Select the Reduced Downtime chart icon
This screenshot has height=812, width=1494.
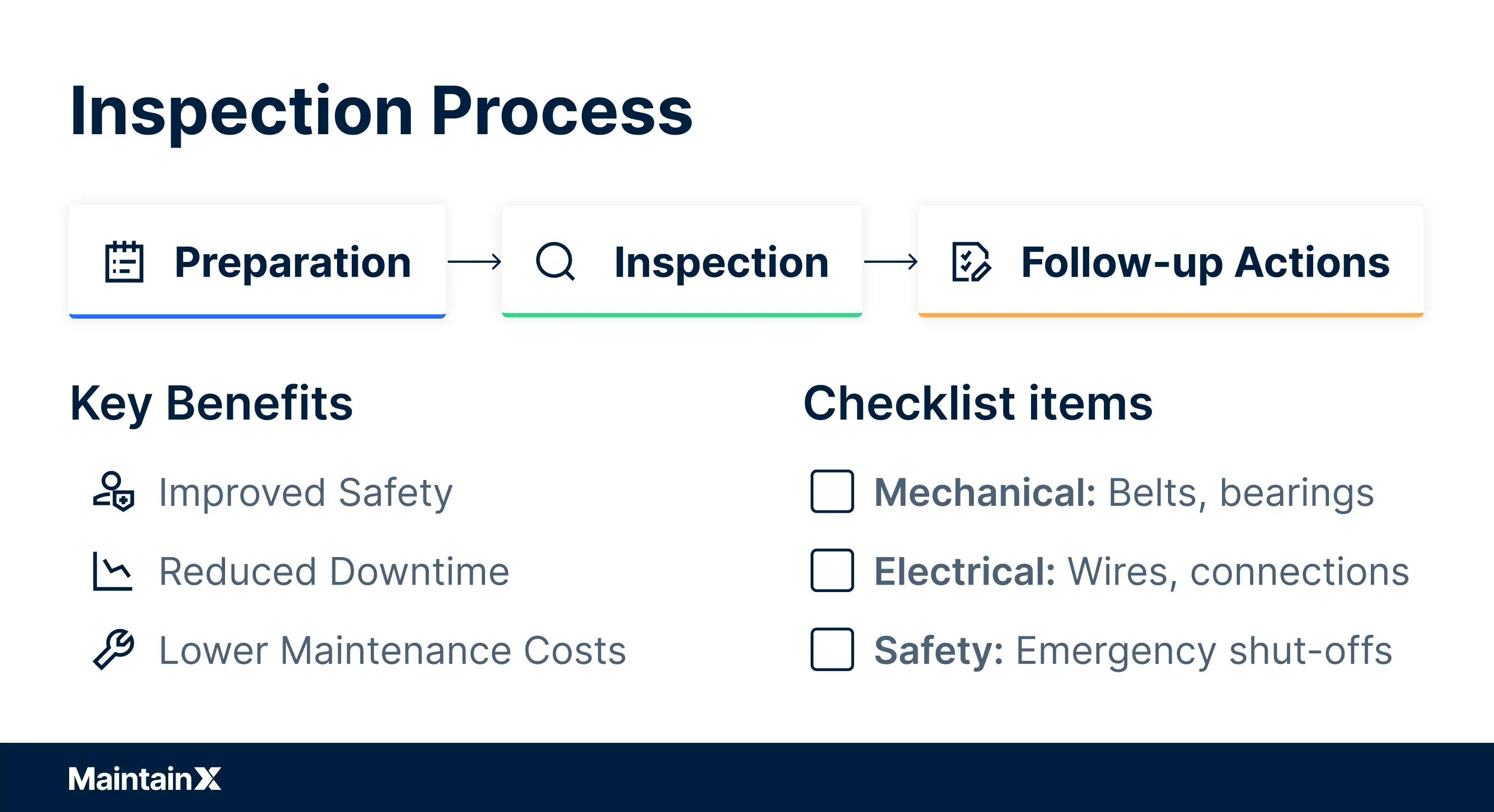(113, 571)
